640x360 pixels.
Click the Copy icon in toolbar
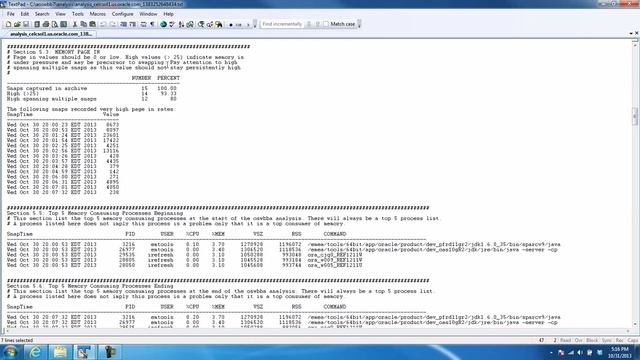83,24
